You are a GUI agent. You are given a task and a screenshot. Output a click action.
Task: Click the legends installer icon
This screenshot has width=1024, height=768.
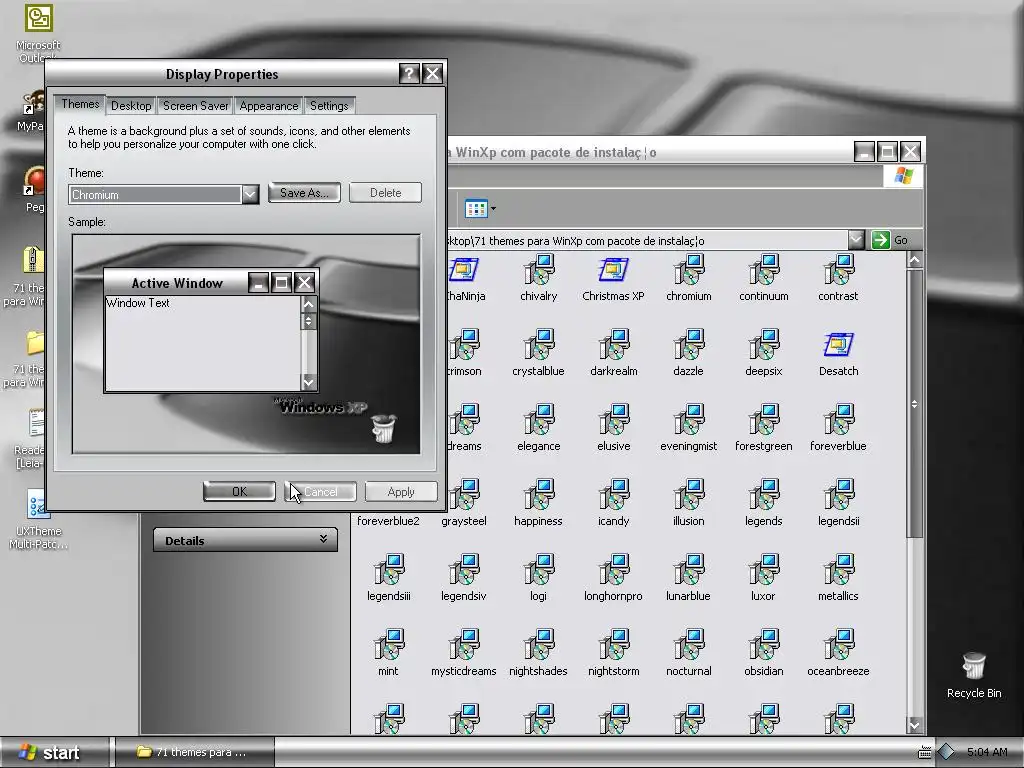pos(763,495)
